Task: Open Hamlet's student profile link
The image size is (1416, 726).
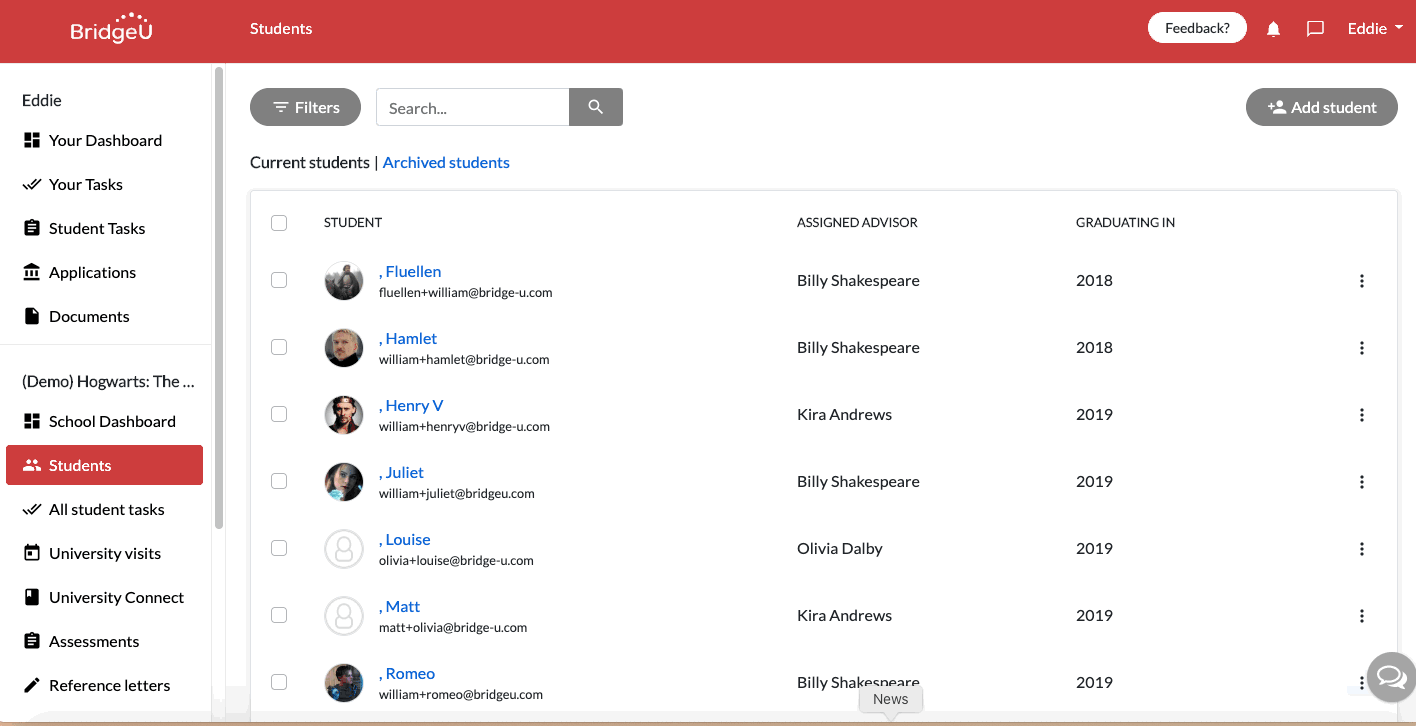Action: click(x=408, y=338)
